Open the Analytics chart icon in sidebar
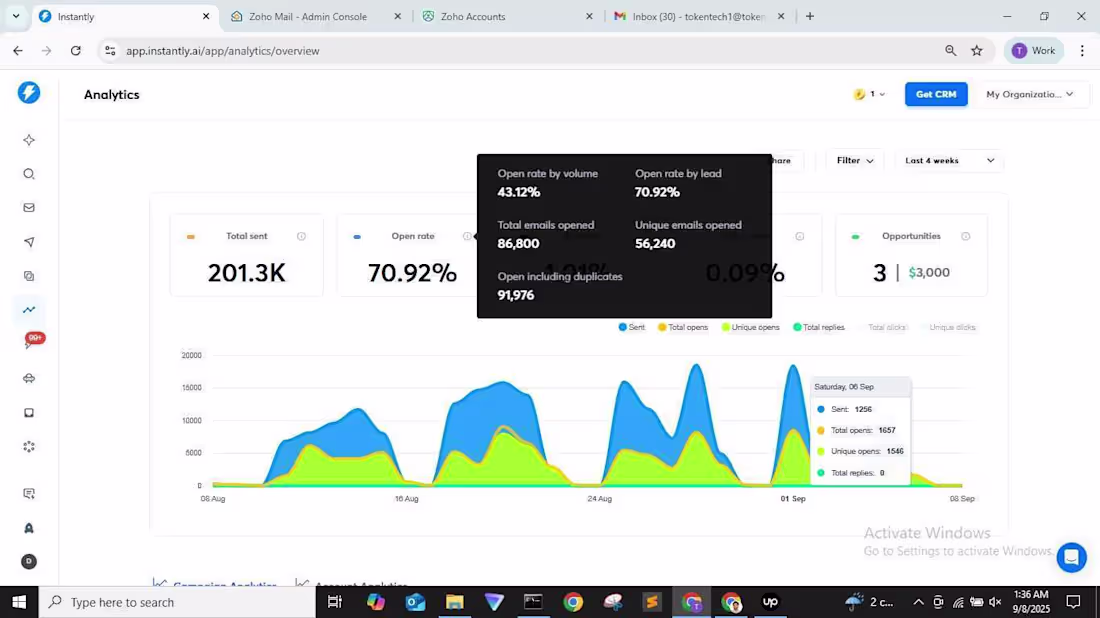1100x618 pixels. tap(29, 309)
